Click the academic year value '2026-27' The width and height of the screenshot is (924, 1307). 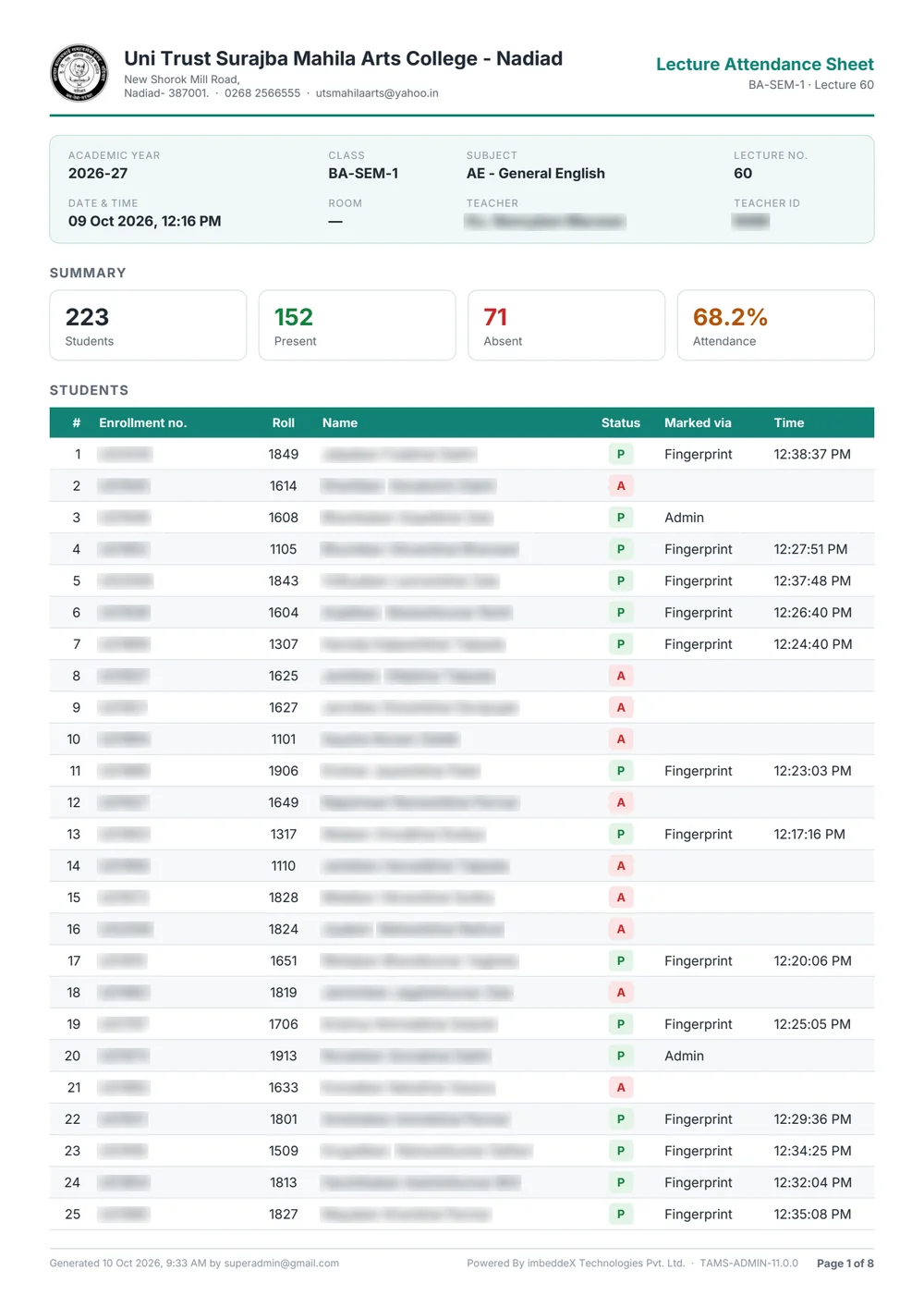[98, 173]
